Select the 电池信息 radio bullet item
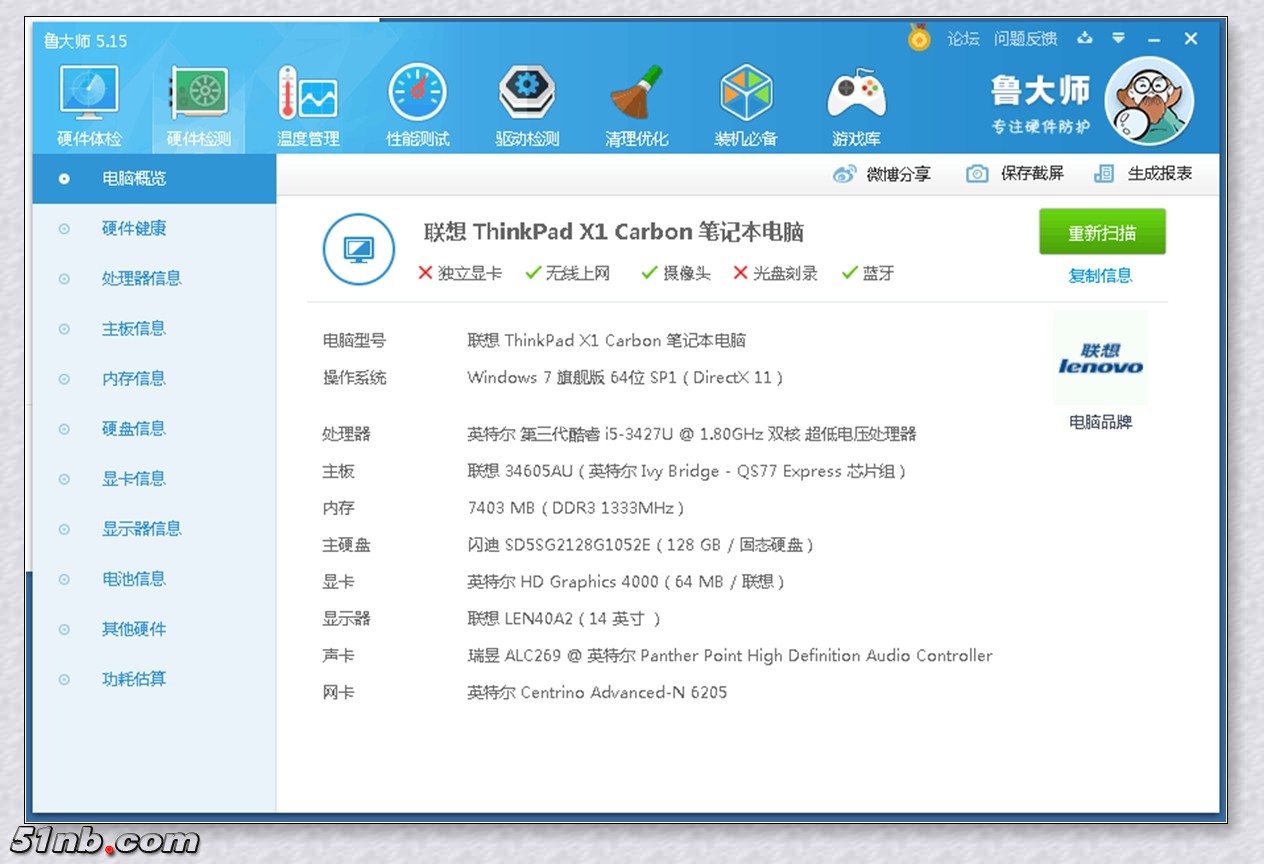The height and width of the screenshot is (864, 1264). point(65,580)
